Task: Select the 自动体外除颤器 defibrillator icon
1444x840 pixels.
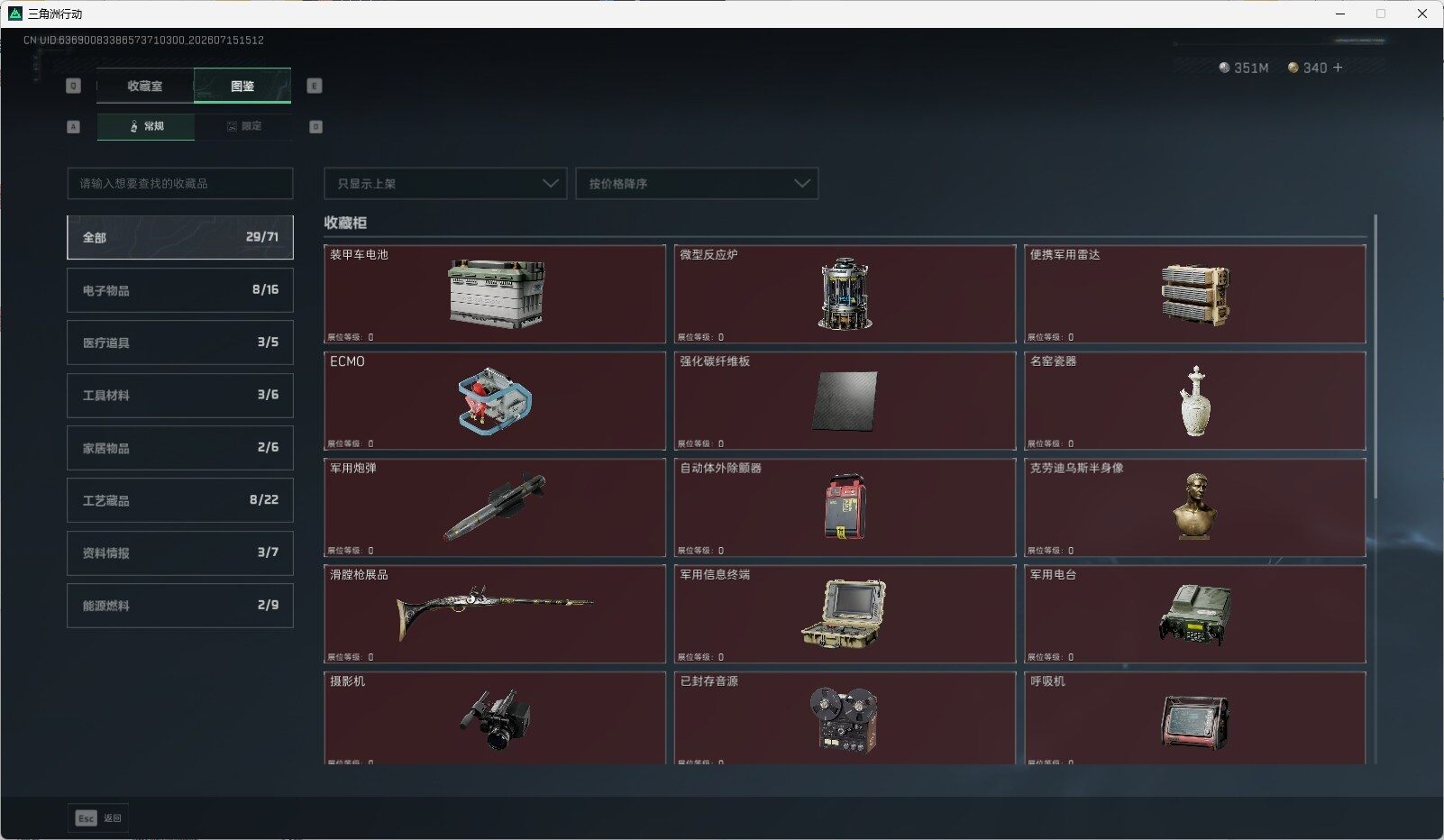Action: [845, 507]
